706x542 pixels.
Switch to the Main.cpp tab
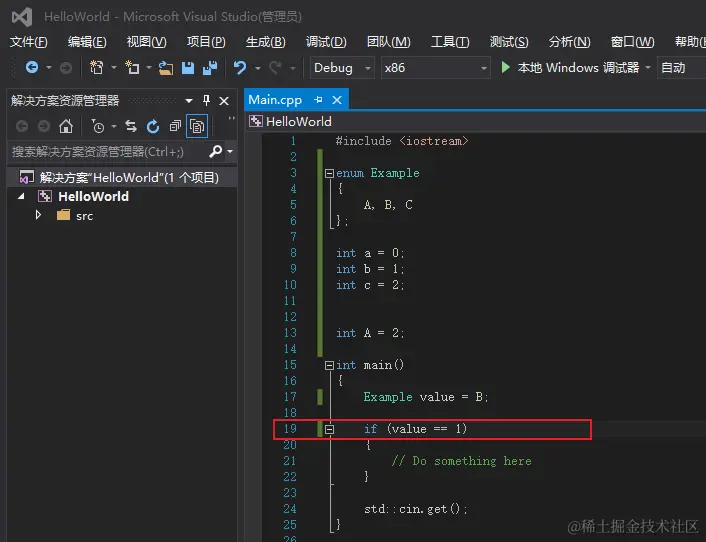275,99
